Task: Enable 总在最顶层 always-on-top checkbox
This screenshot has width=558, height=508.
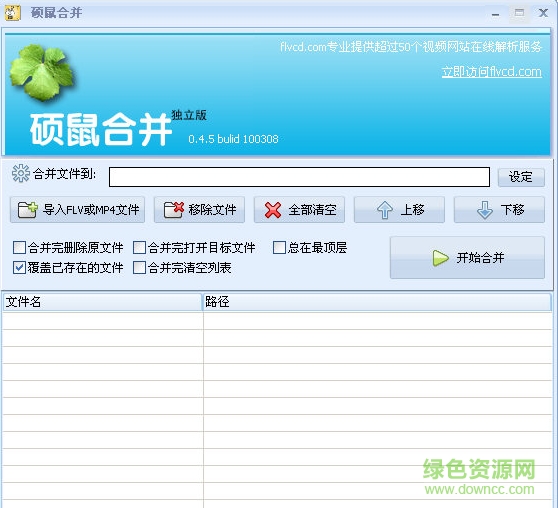Action: [279, 247]
